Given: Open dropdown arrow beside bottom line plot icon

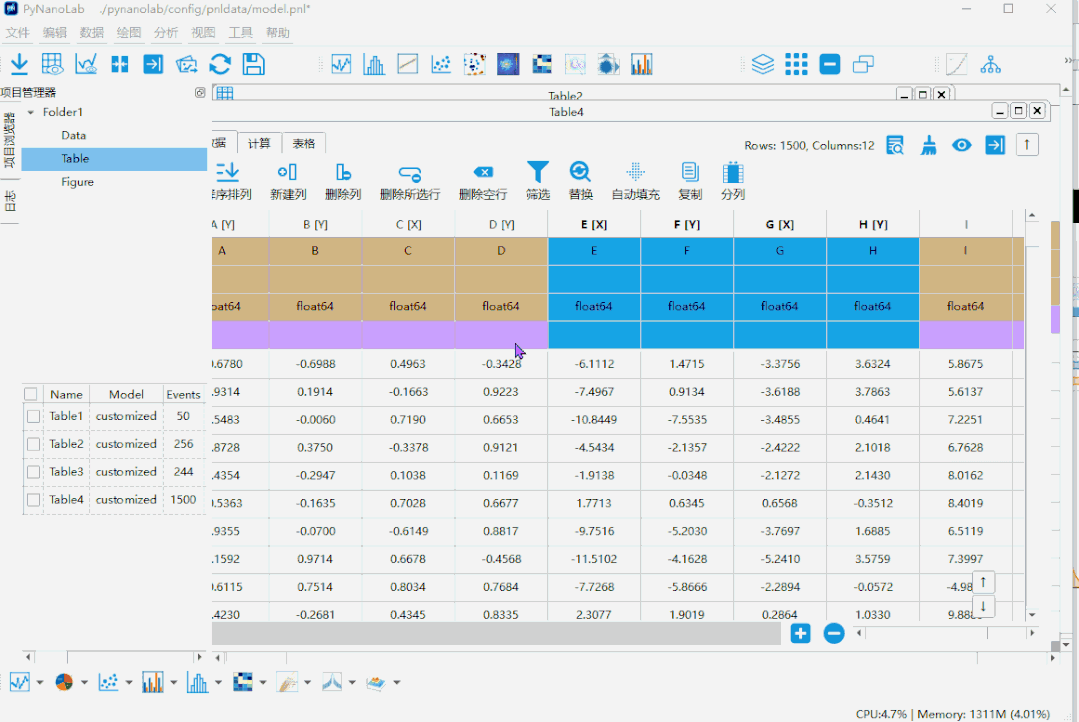Looking at the screenshot, I should pyautogui.click(x=40, y=683).
